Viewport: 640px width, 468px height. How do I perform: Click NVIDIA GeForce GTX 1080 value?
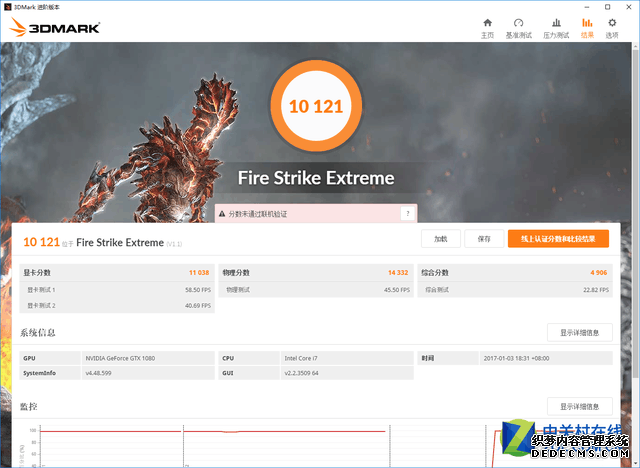[120, 358]
